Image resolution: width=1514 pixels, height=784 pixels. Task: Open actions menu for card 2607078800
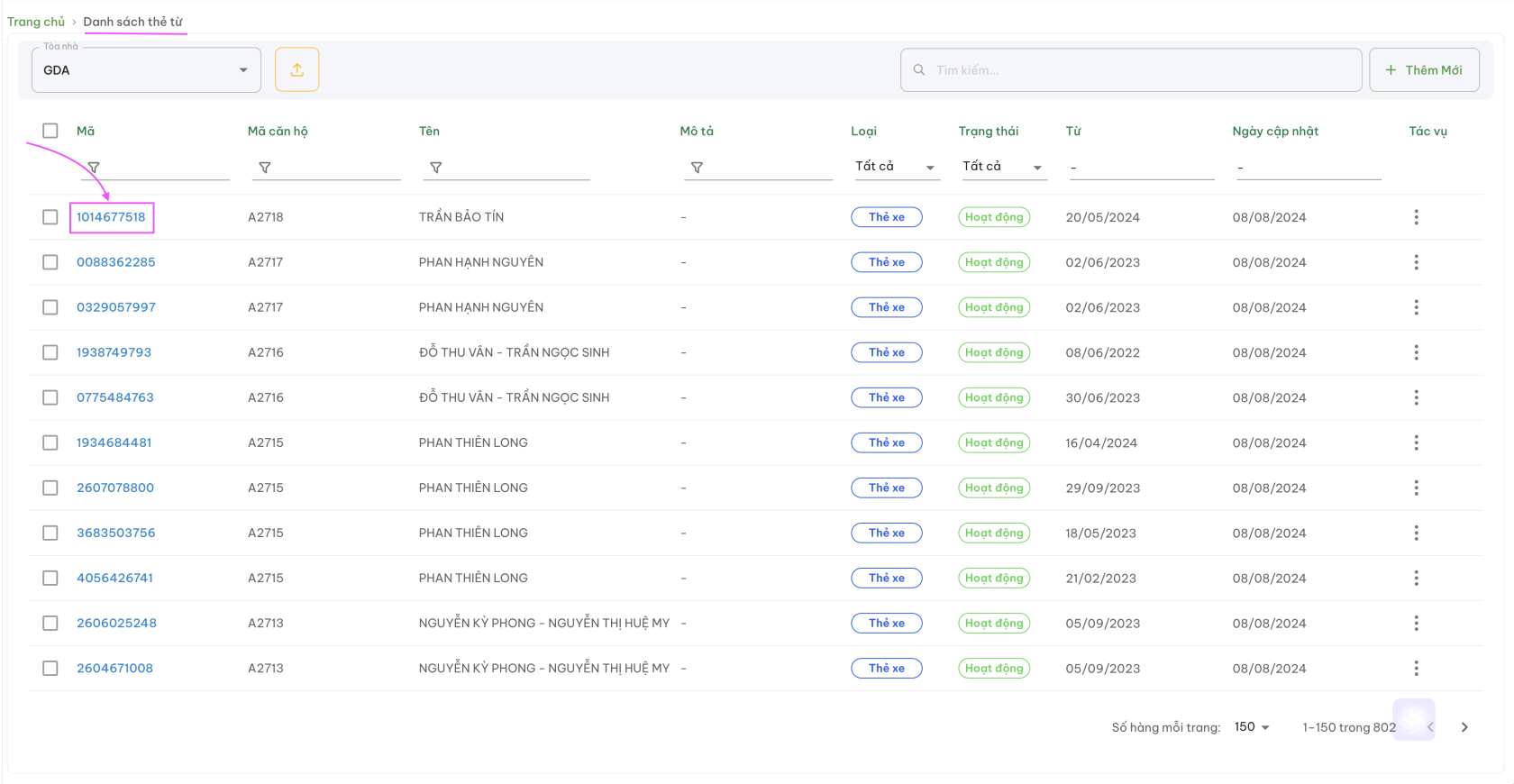pos(1416,488)
